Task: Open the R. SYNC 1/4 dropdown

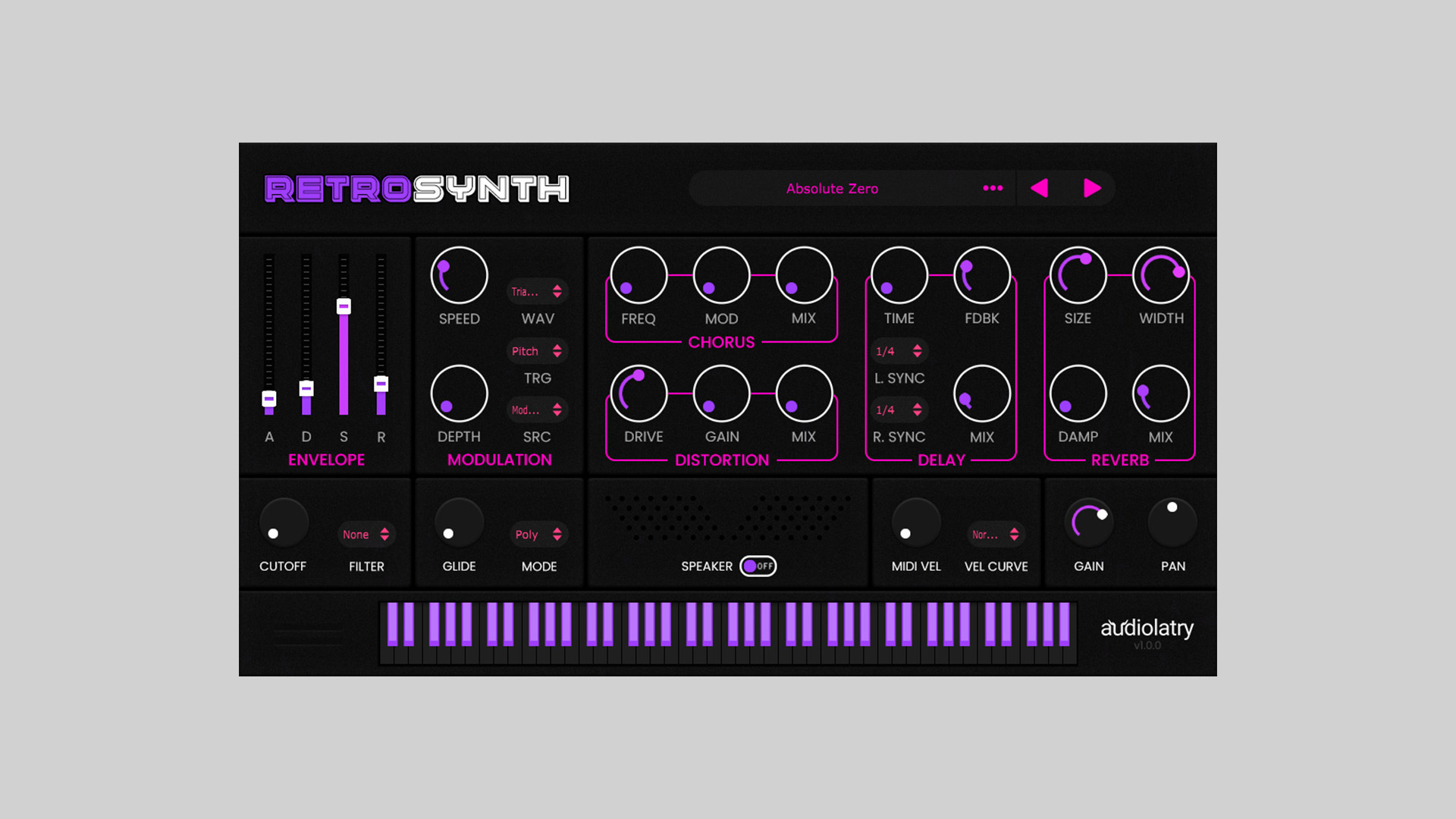Action: [x=899, y=409]
